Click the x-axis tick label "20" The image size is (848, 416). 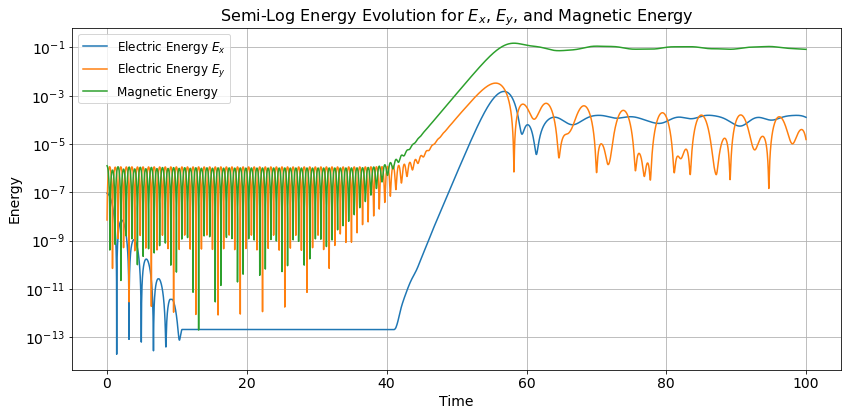247,382
